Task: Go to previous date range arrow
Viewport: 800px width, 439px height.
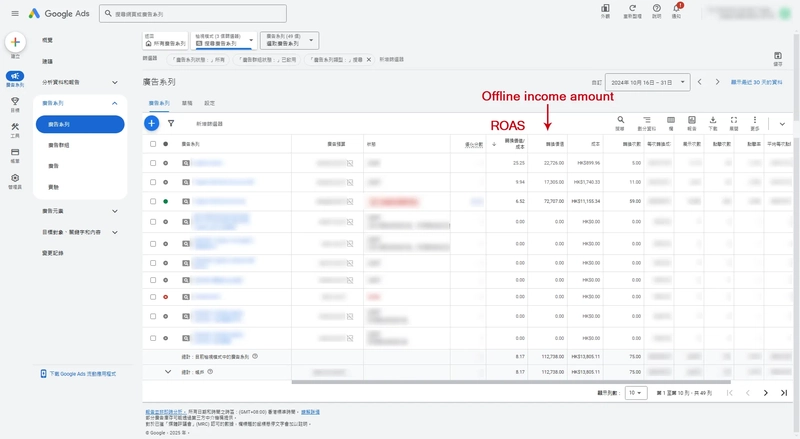Action: click(699, 82)
